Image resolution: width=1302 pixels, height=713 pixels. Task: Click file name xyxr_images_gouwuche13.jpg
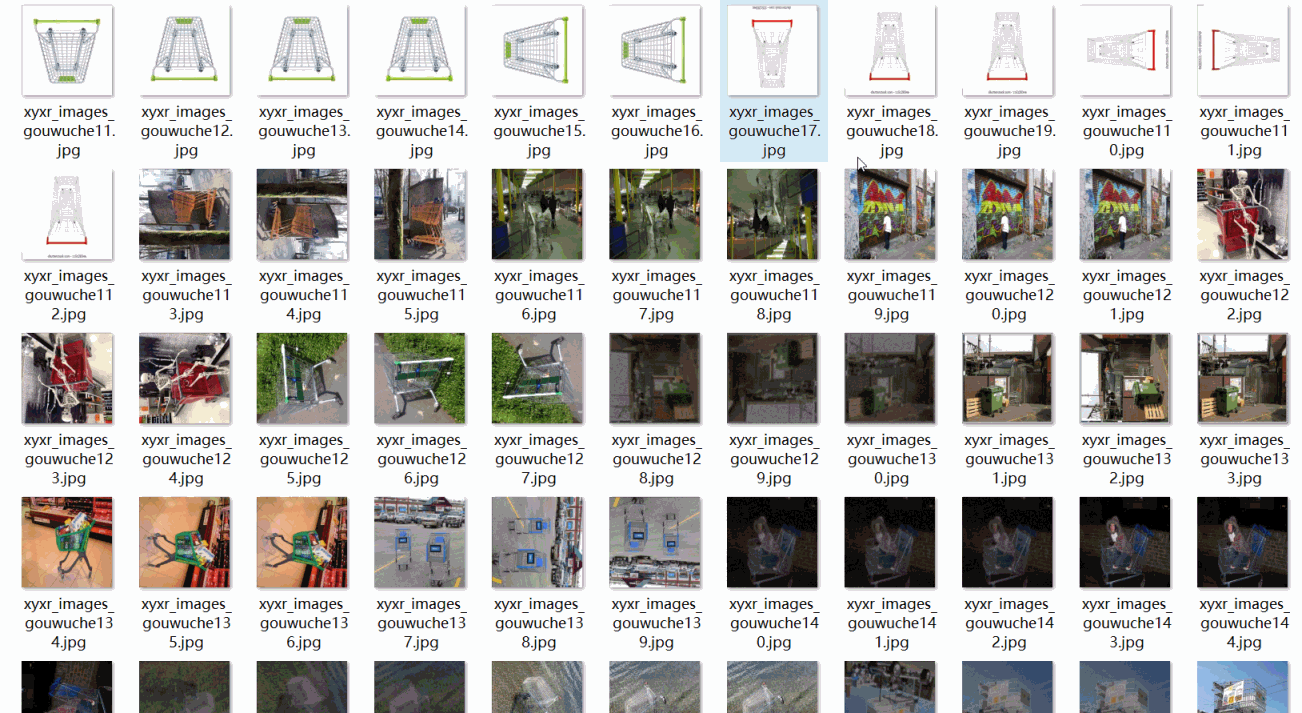pyautogui.click(x=303, y=131)
